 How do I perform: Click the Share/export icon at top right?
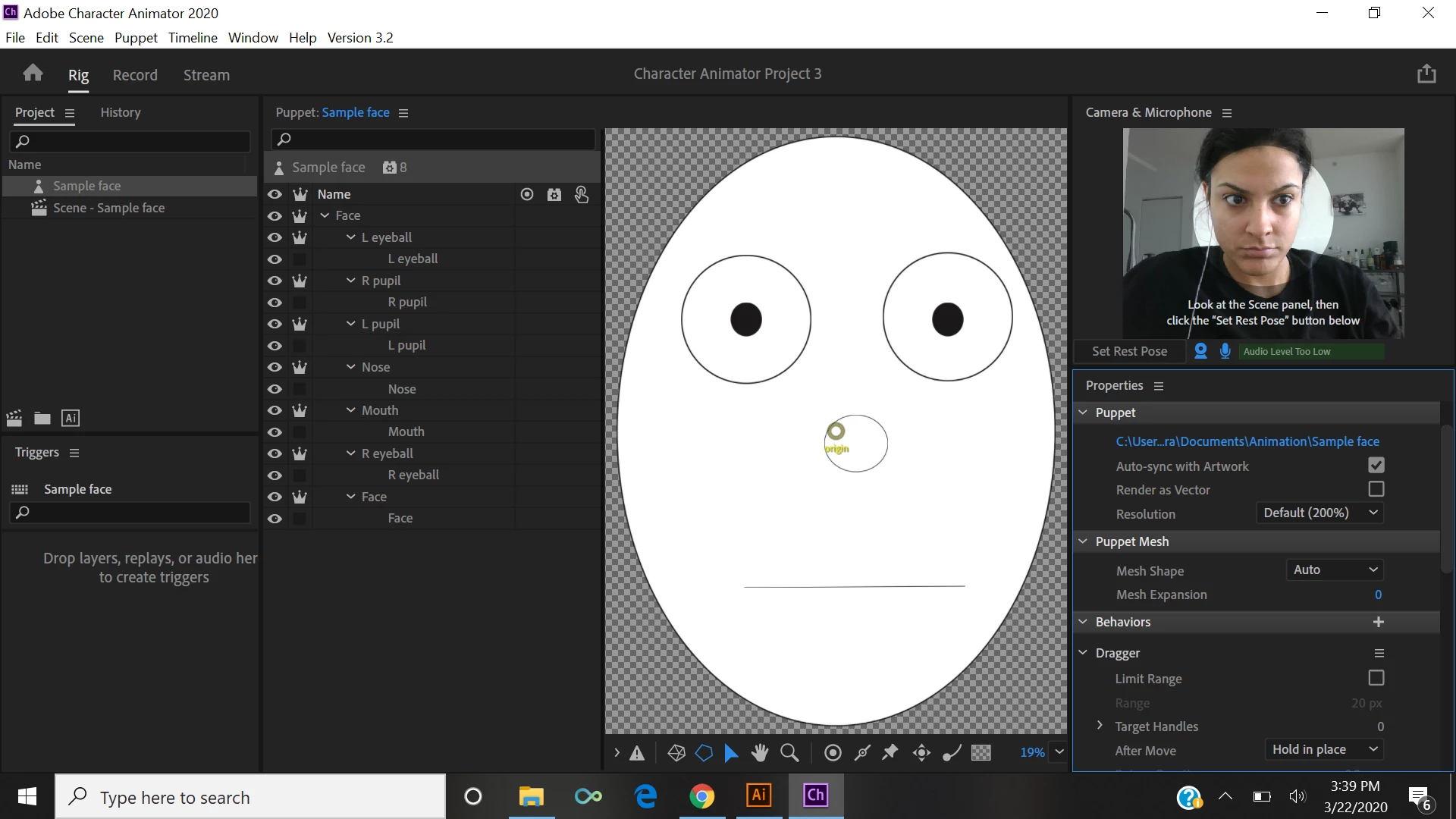[x=1426, y=74]
